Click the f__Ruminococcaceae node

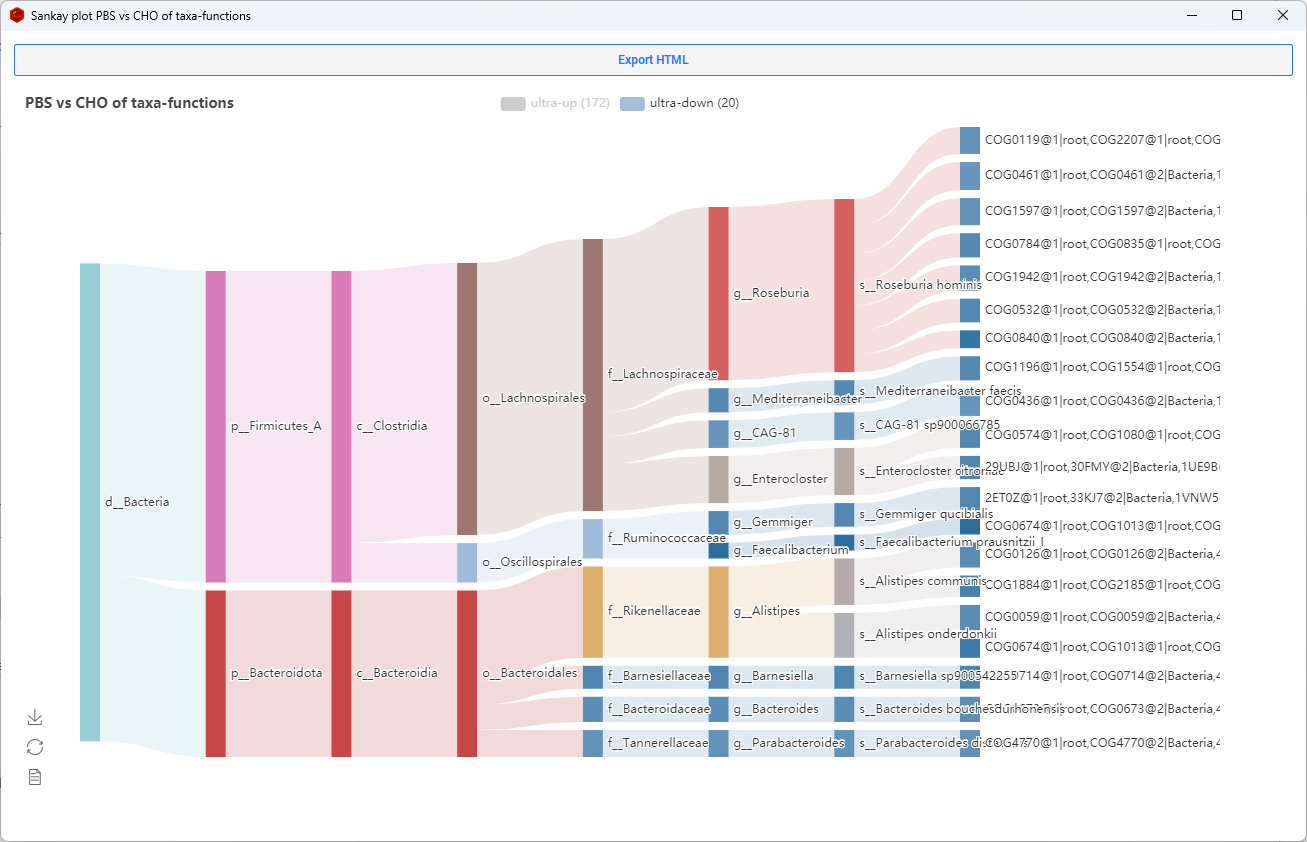[x=593, y=538]
